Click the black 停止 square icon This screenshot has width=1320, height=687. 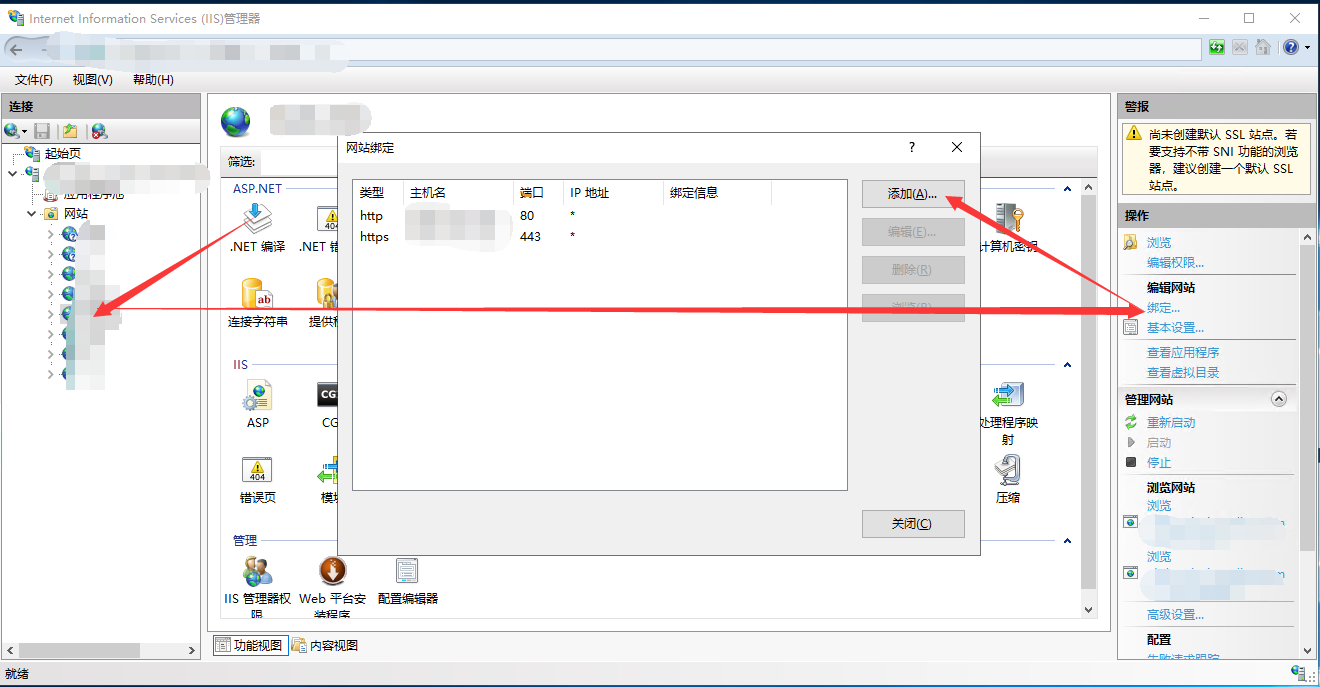click(1131, 462)
